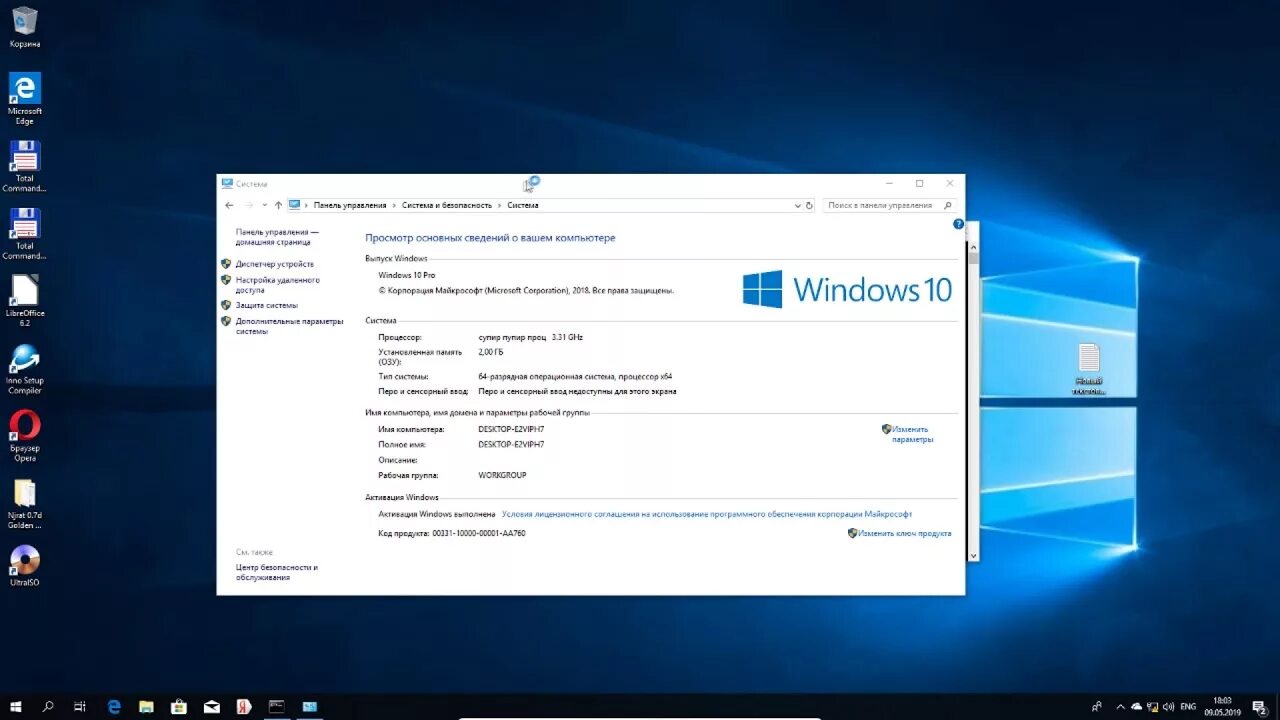Open the UltraISO desktop shortcut
1280x720 pixels.
tap(24, 565)
